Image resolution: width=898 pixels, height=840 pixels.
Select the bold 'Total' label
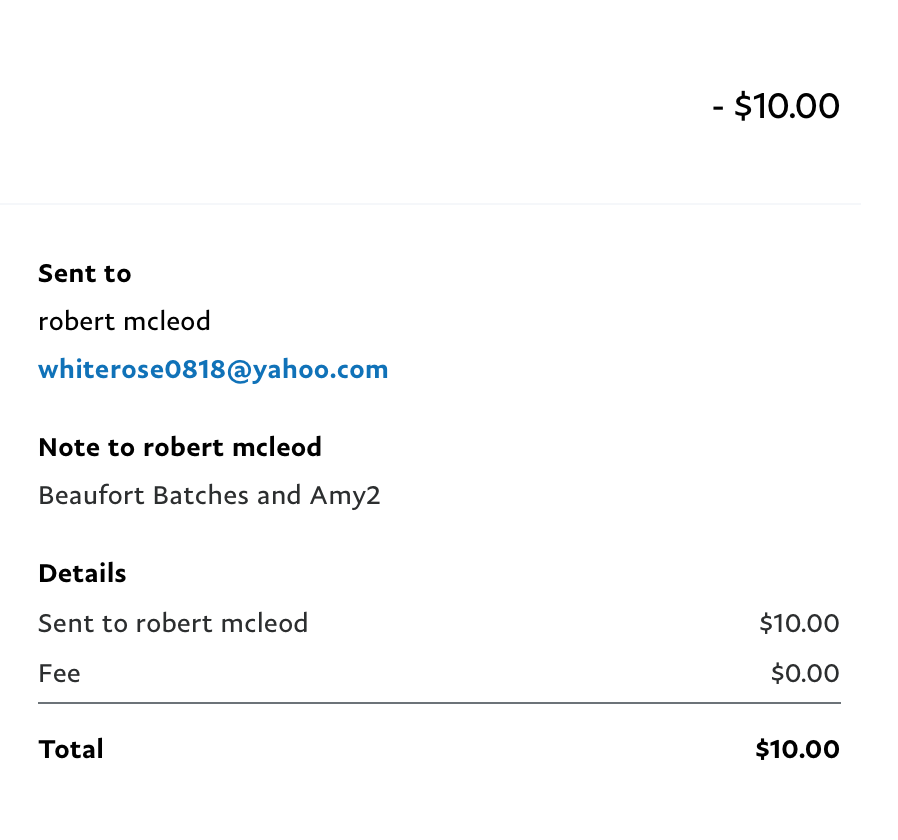click(x=71, y=750)
